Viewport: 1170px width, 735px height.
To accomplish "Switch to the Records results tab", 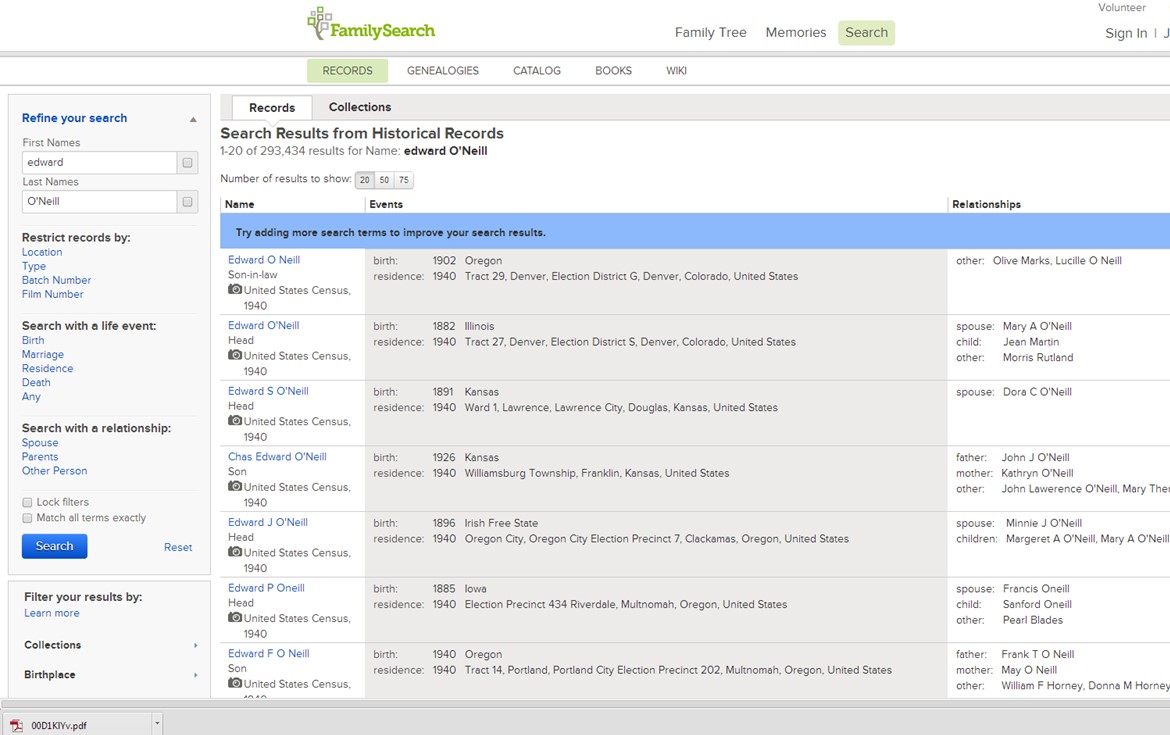I will [x=272, y=107].
